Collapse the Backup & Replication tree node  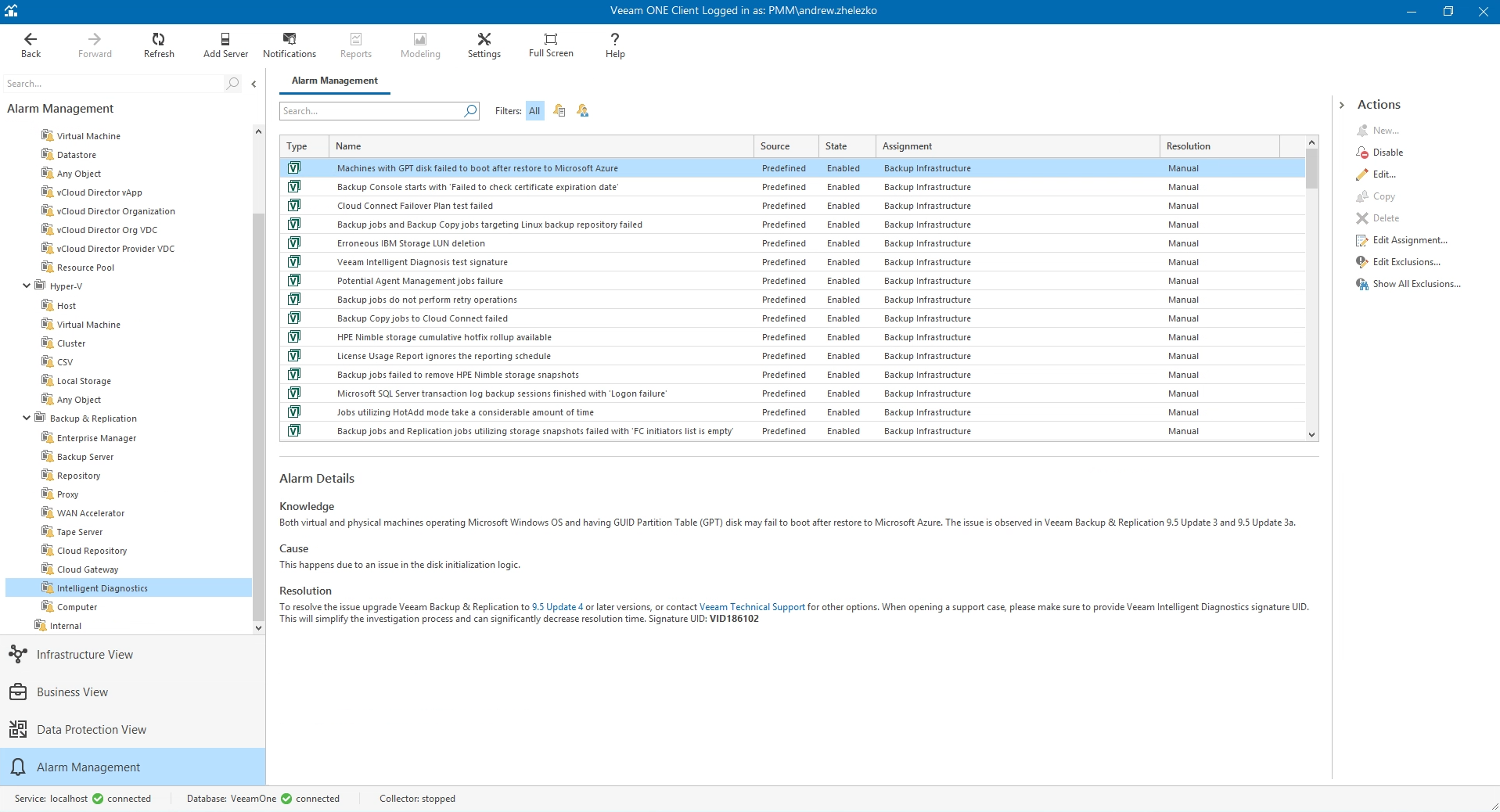[27, 419]
